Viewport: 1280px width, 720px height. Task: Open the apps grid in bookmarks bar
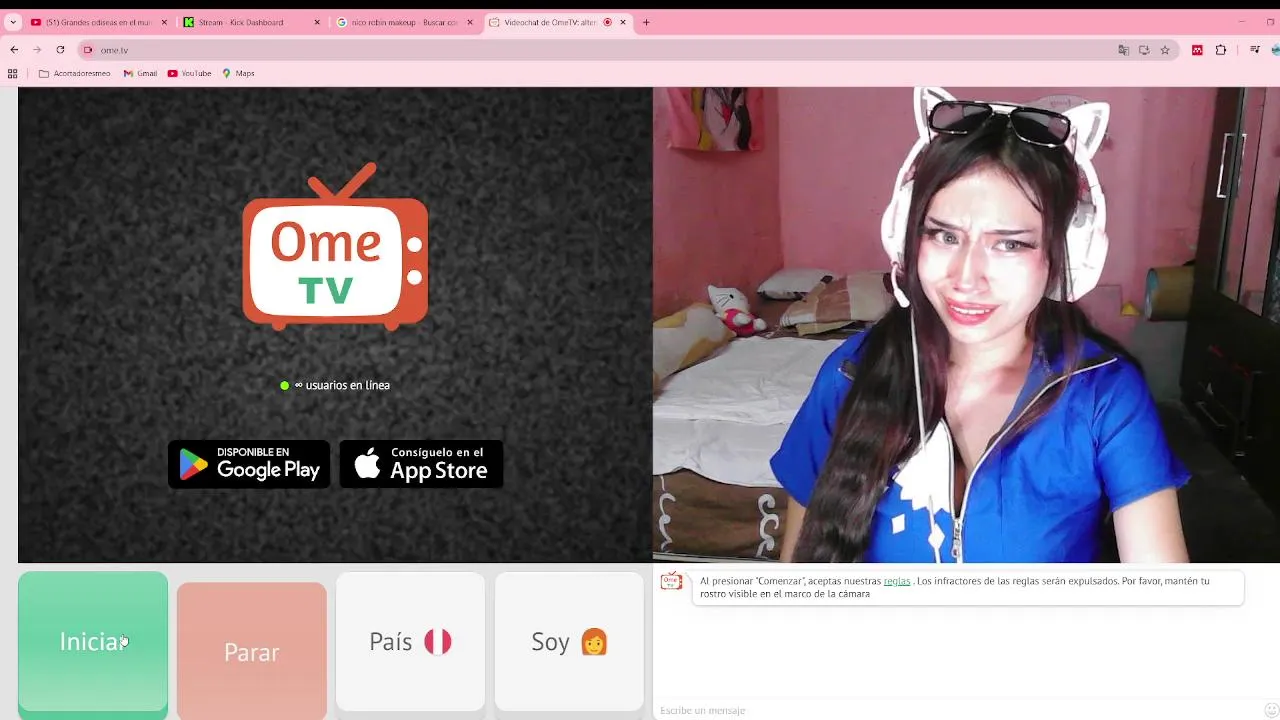[13, 73]
